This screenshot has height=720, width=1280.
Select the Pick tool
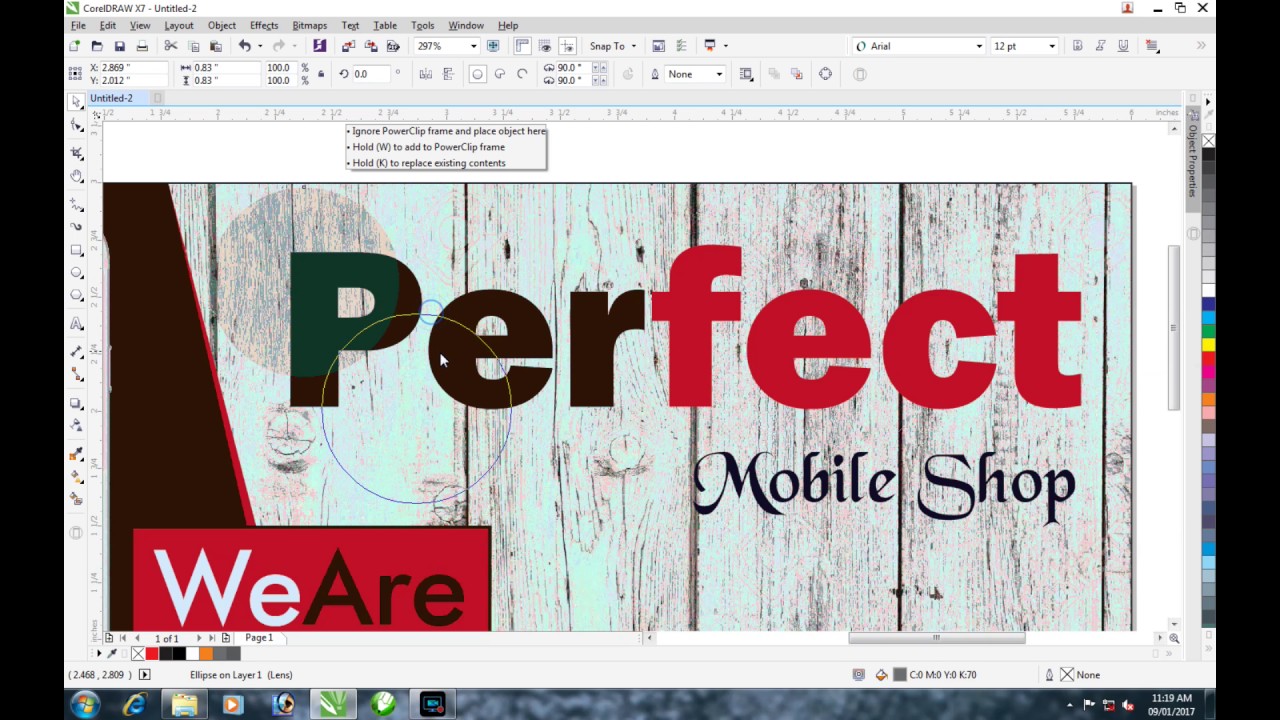pyautogui.click(x=76, y=102)
